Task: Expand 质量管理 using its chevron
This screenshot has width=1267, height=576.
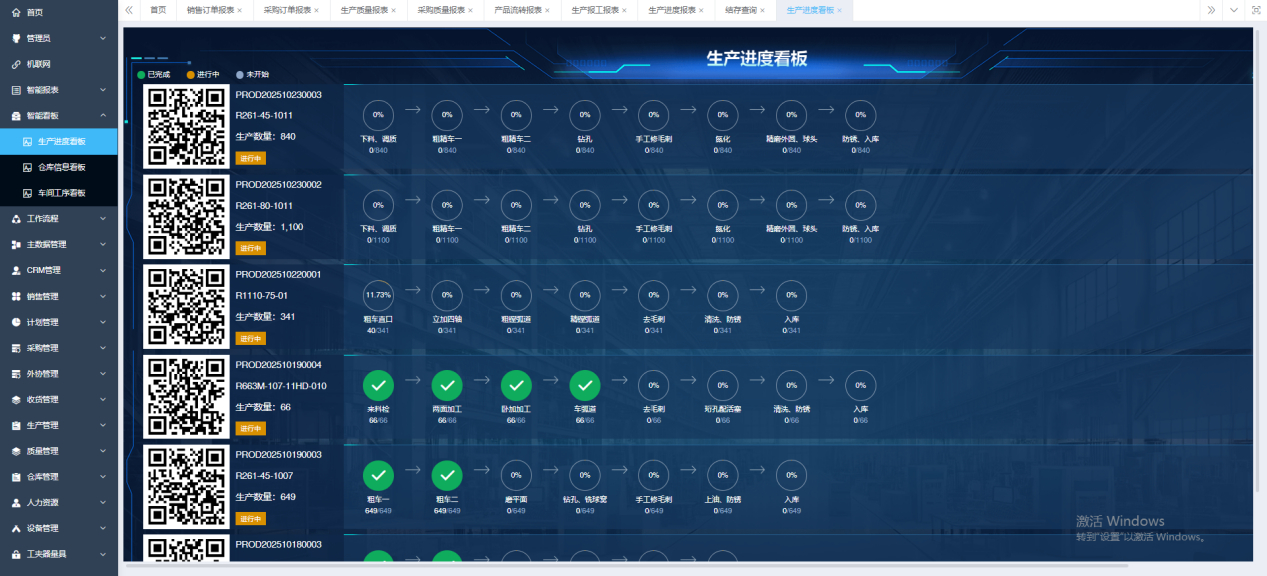Action: (103, 451)
